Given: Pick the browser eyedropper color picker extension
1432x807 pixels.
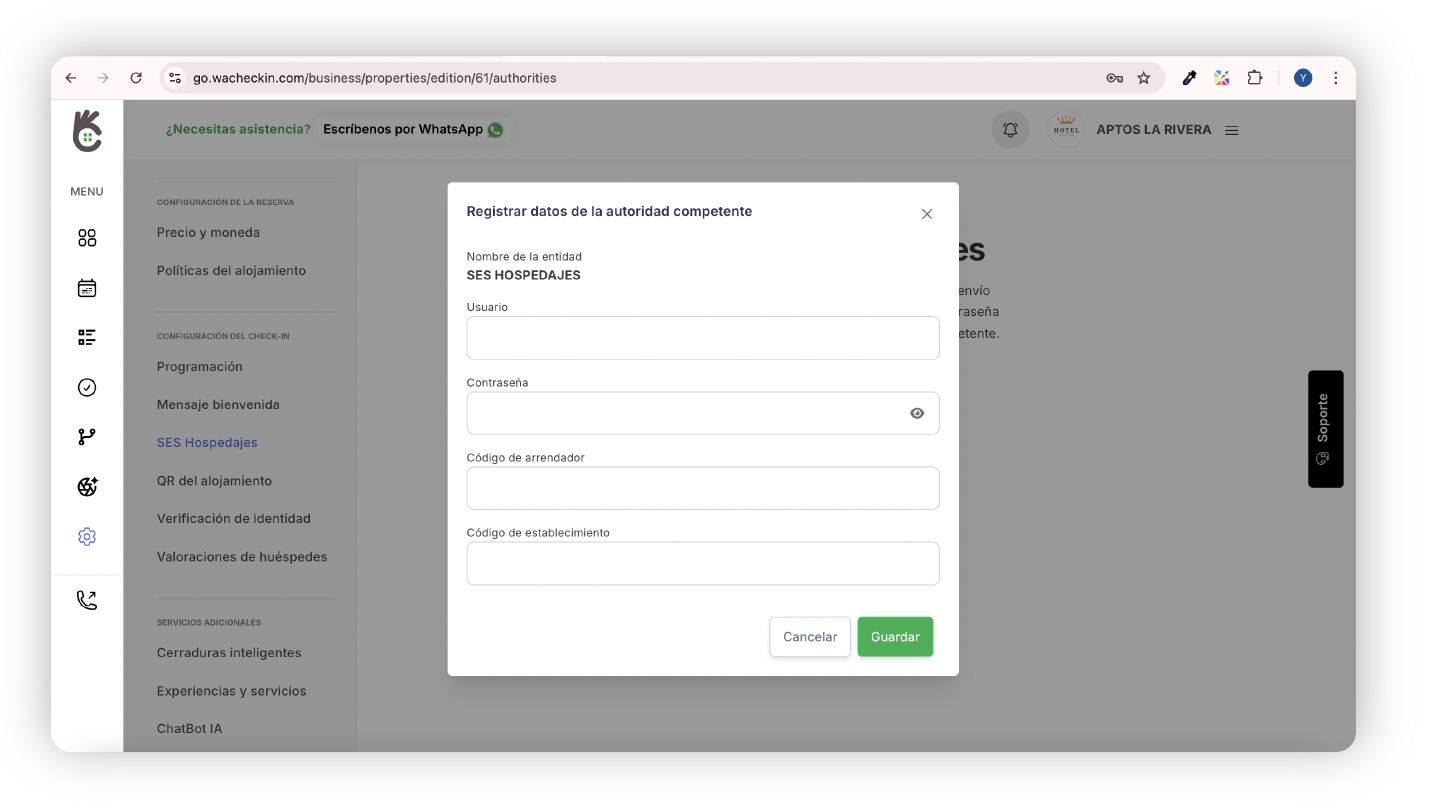Looking at the screenshot, I should coord(1189,78).
